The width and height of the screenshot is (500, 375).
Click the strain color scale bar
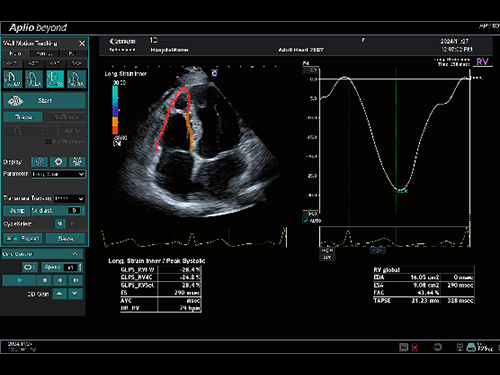(x=115, y=110)
